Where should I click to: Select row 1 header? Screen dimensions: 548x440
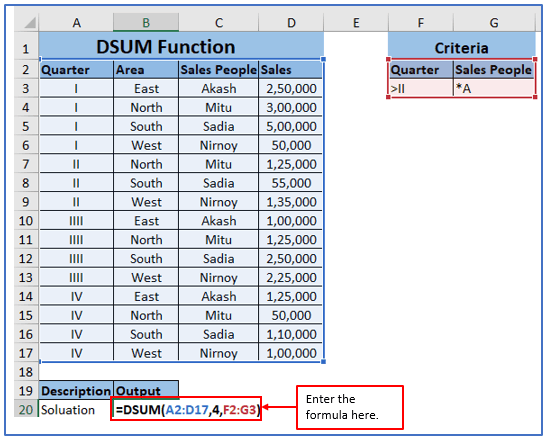point(26,46)
